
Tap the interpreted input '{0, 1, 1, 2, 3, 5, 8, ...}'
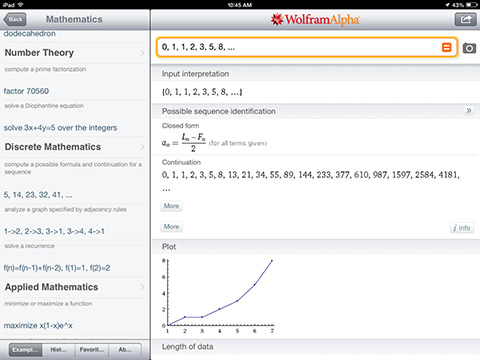[x=202, y=92]
